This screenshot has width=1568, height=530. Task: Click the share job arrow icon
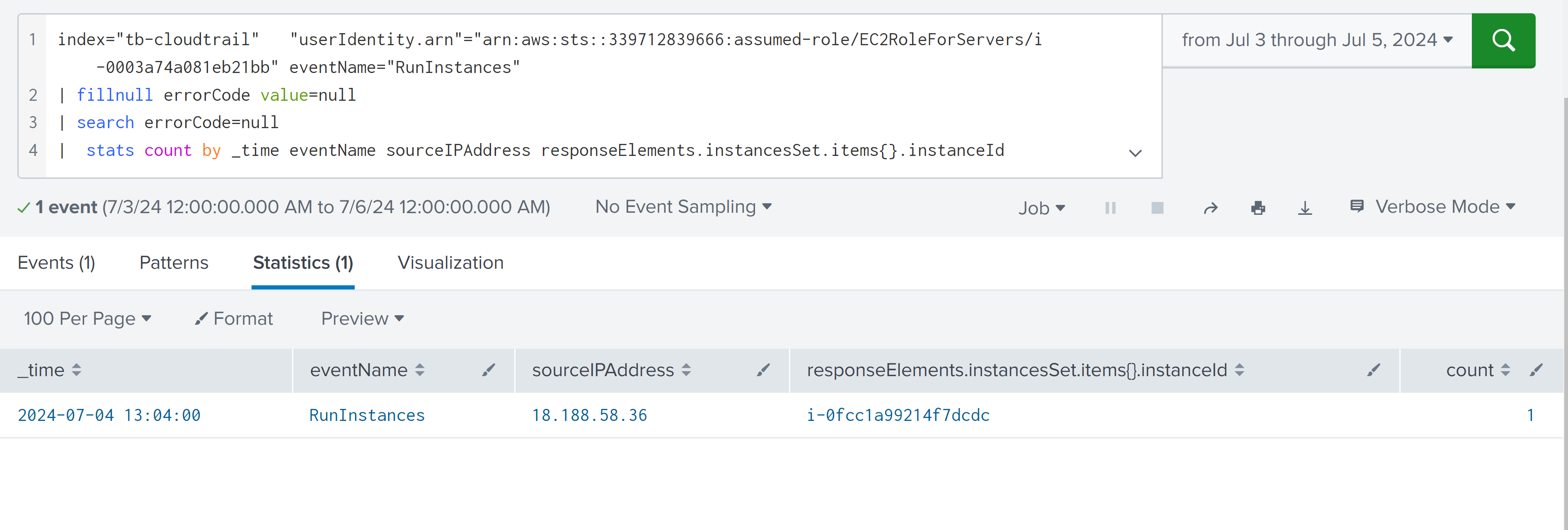click(x=1210, y=208)
